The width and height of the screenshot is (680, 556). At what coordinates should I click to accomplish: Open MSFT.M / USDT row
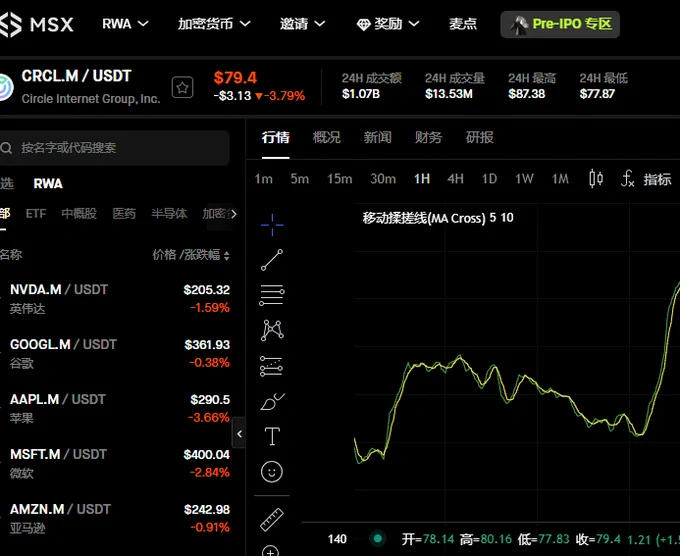pos(115,464)
